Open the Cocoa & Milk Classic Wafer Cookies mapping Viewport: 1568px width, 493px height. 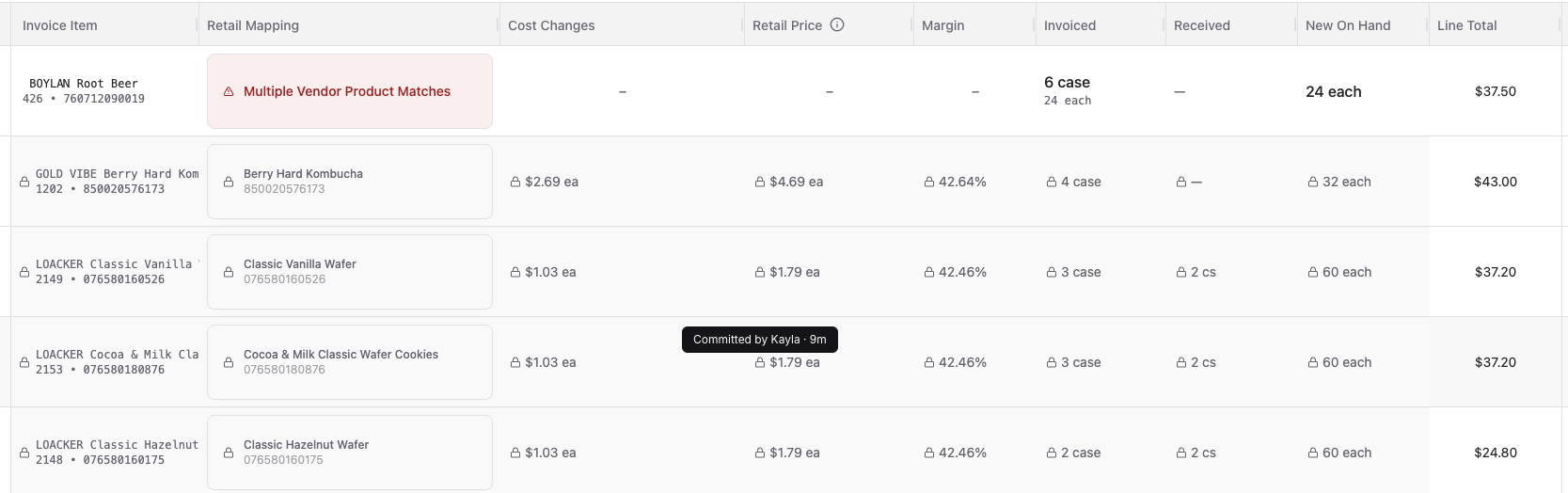coord(350,362)
